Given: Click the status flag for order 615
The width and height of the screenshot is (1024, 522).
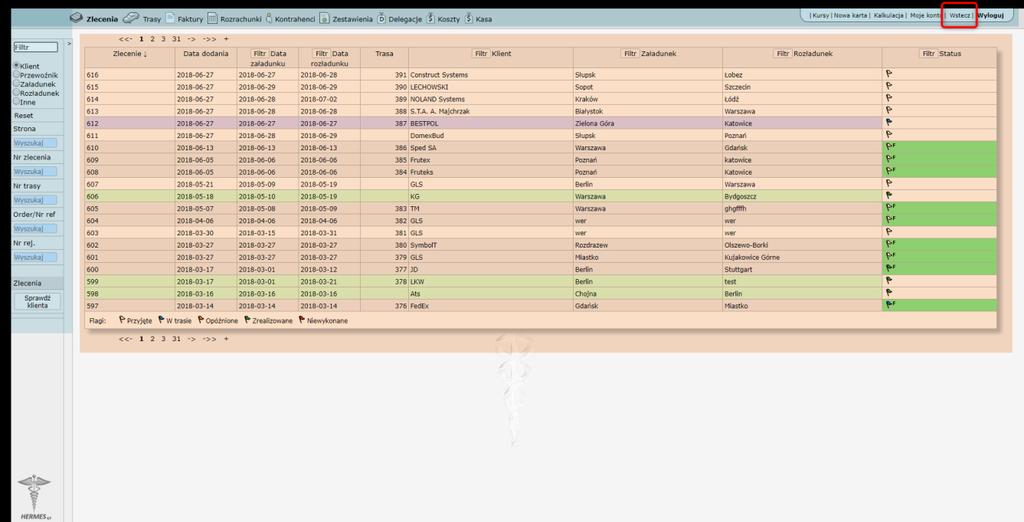Looking at the screenshot, I should tap(889, 86).
